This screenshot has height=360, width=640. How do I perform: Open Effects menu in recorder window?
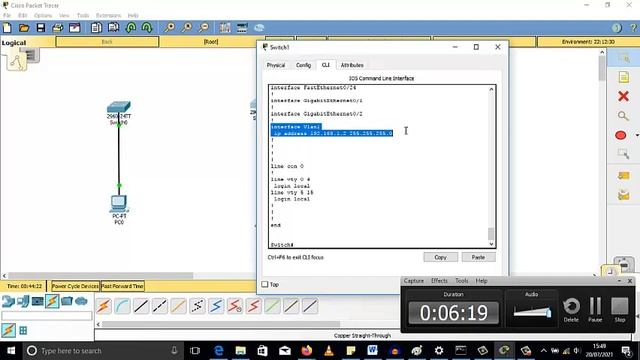click(439, 281)
